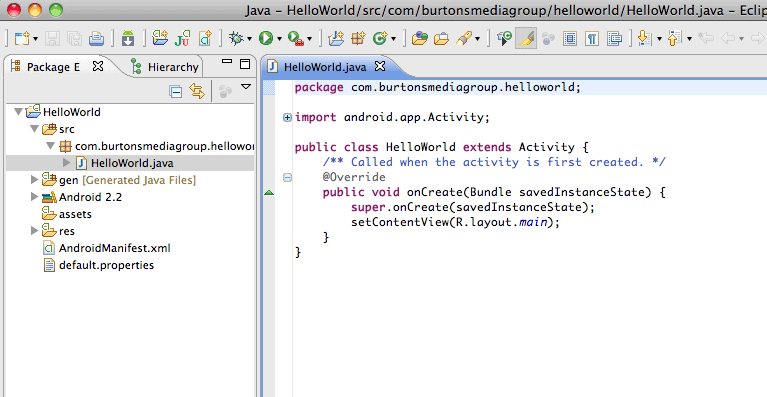Switch to the Hierarchy tab
767x397 pixels.
[166, 67]
